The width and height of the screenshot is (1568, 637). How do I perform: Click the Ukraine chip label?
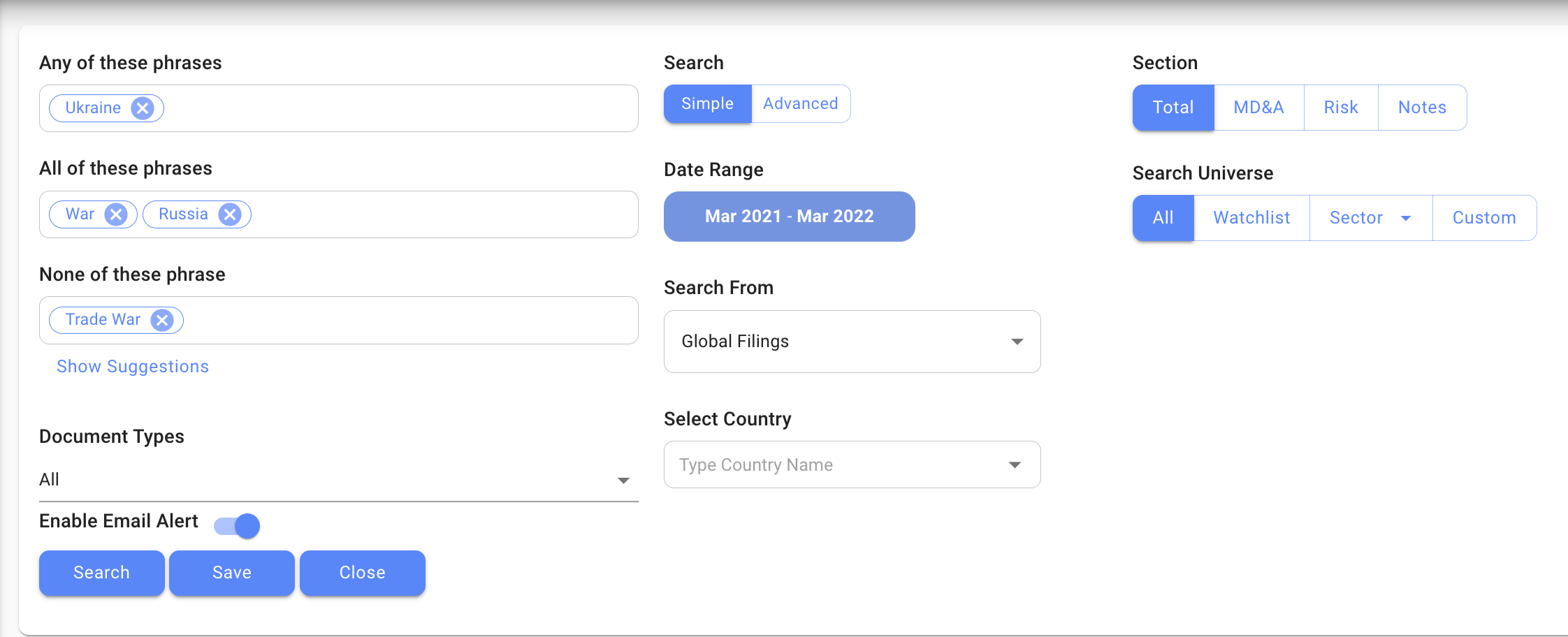[93, 108]
